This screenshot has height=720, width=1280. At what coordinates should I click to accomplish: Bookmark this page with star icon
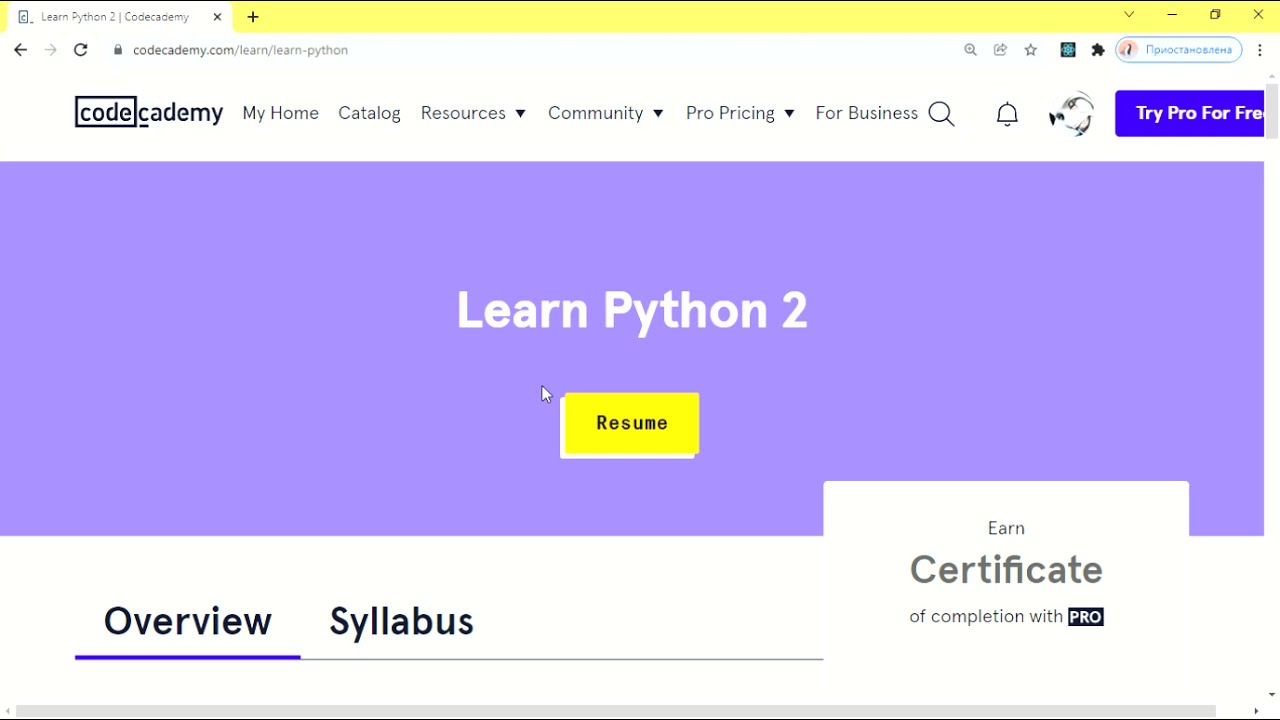[1031, 50]
